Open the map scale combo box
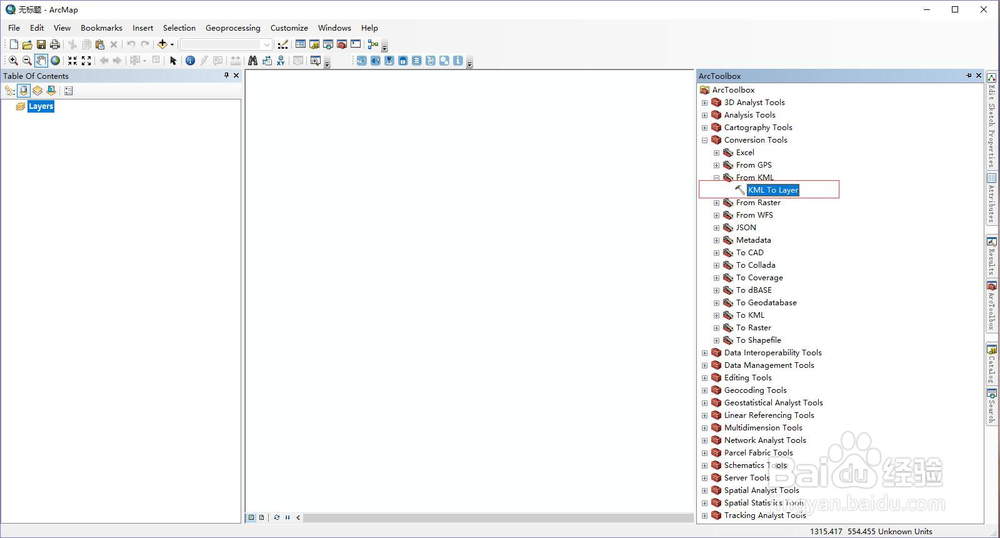Screen dimensions: 1000x538 226,45
